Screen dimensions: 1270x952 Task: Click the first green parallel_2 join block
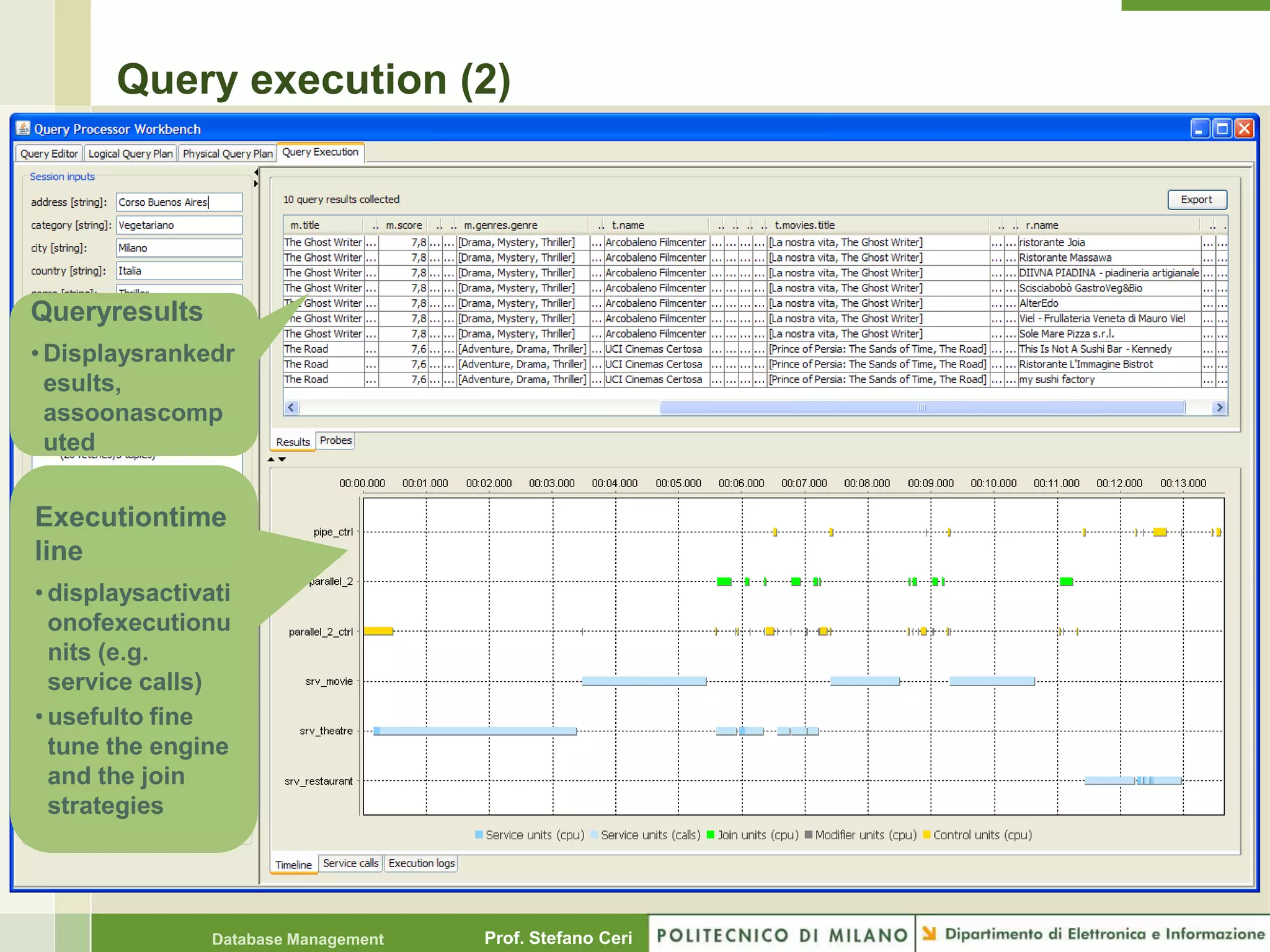pyautogui.click(x=724, y=581)
